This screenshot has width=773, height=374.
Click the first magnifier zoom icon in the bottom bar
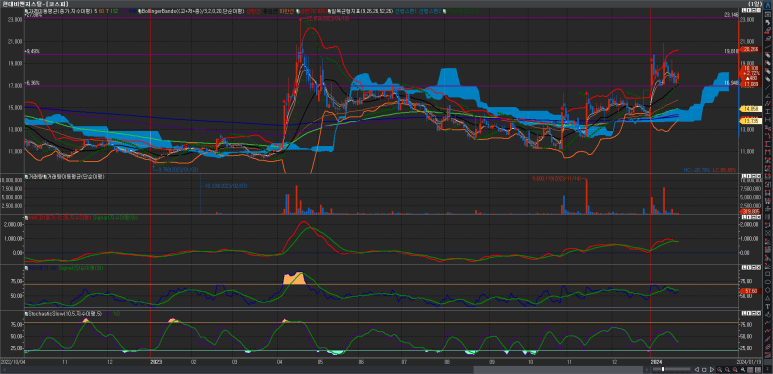pyautogui.click(x=720, y=370)
